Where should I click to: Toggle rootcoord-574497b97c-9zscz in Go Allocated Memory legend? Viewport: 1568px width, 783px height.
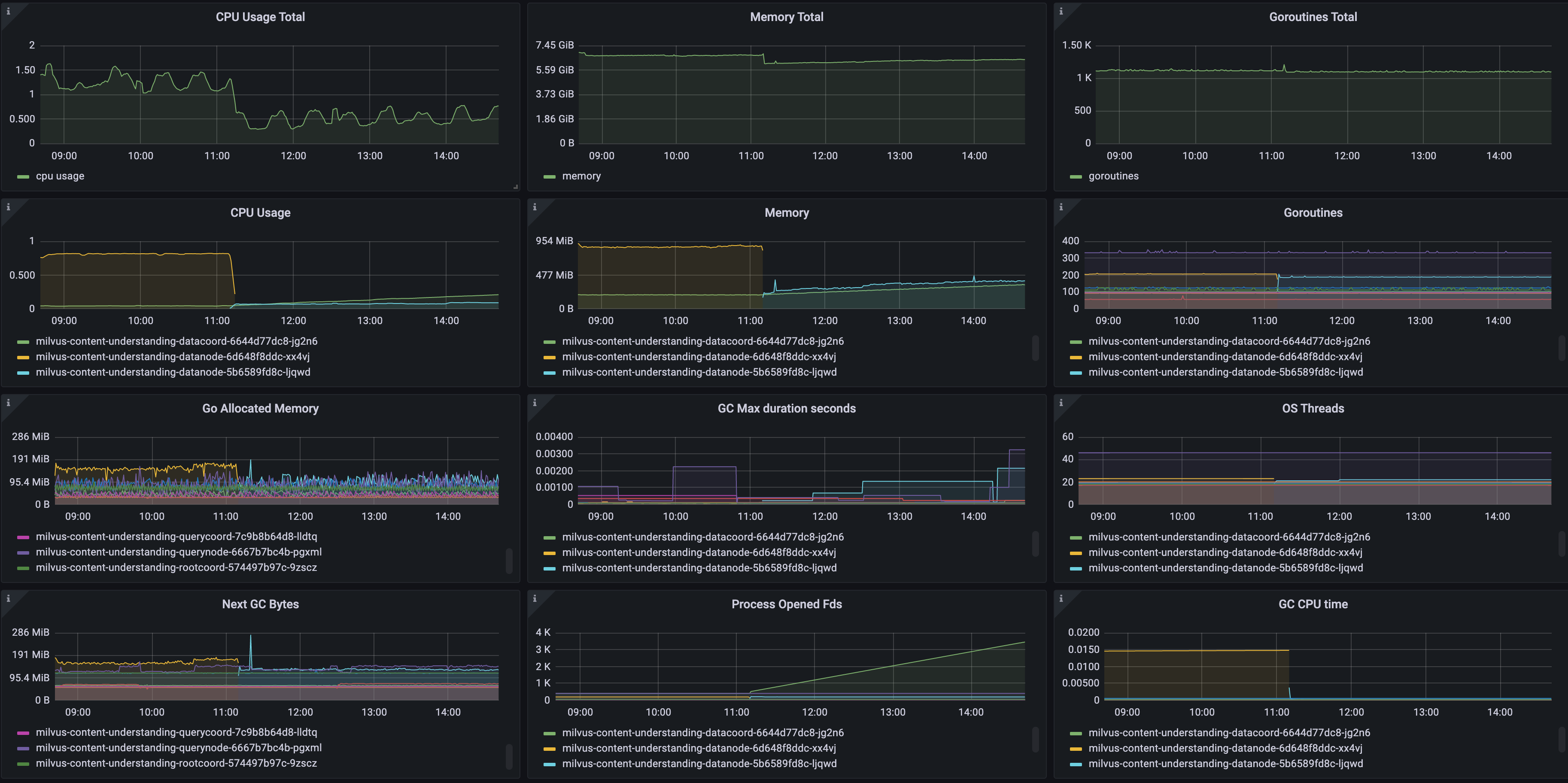(176, 568)
